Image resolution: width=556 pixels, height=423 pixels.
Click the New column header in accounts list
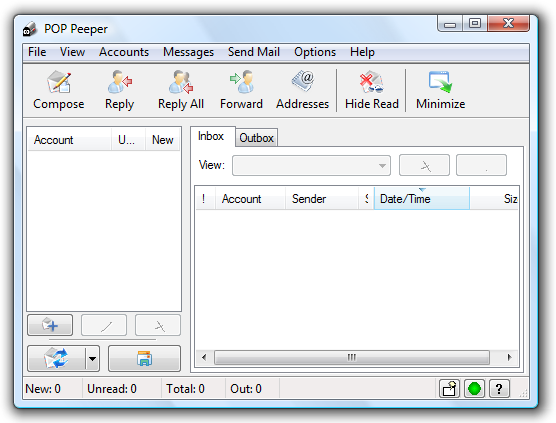click(163, 140)
